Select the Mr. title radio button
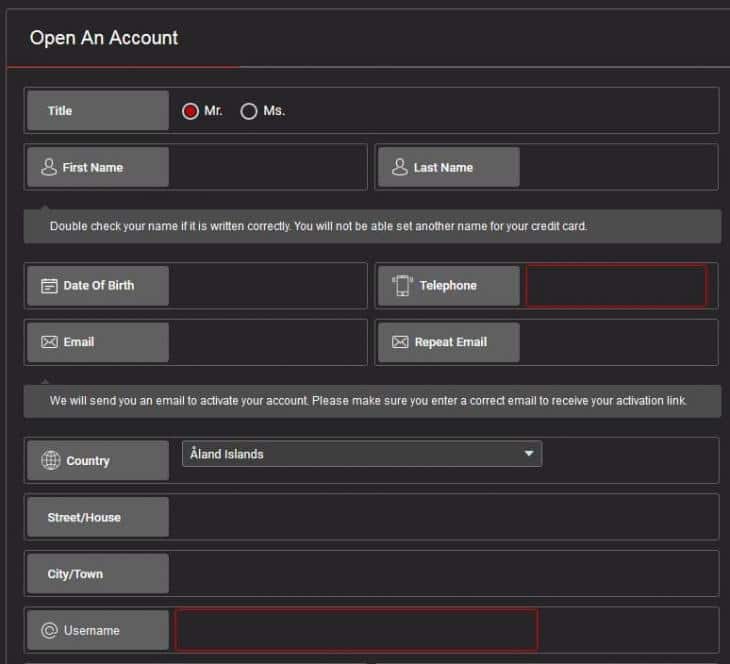Image resolution: width=730 pixels, height=664 pixels. (x=190, y=111)
